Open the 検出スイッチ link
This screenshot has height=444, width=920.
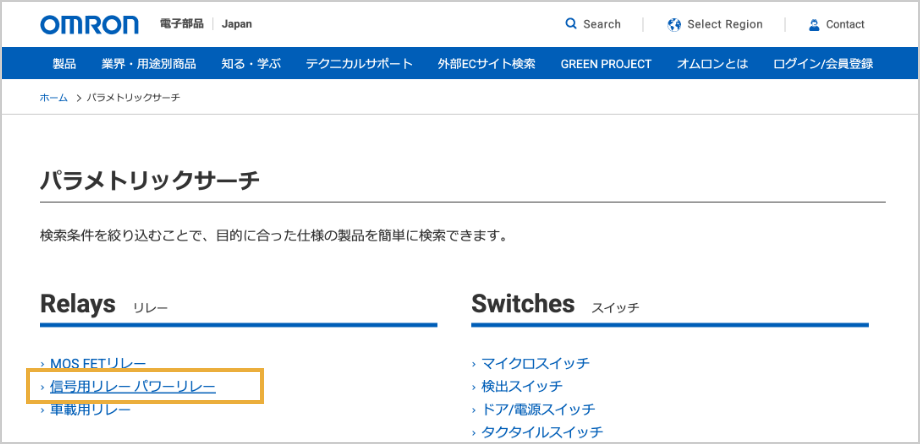(x=522, y=386)
